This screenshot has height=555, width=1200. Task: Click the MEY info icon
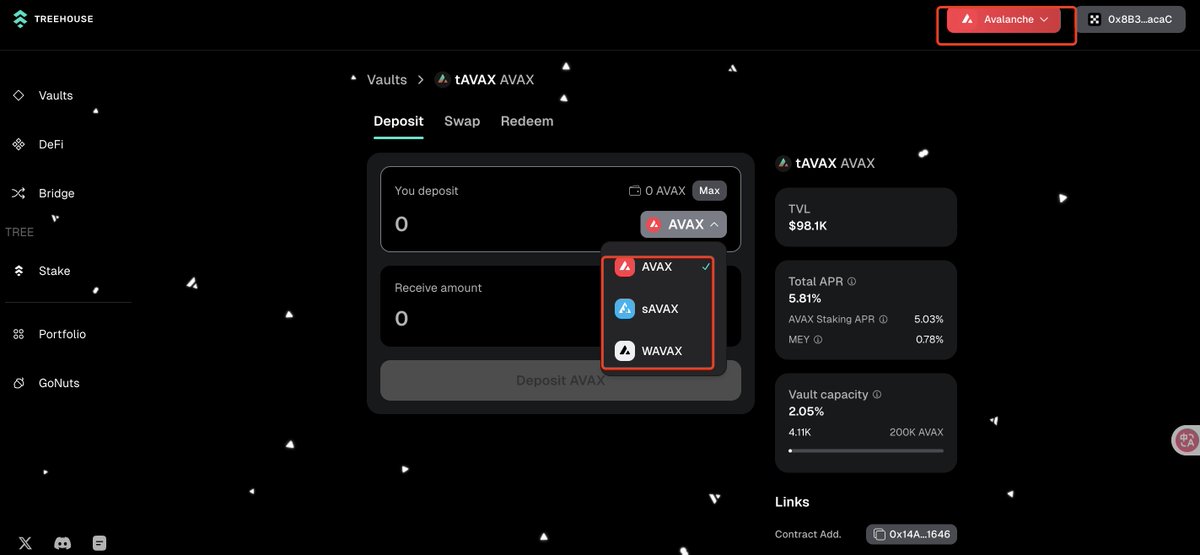(818, 340)
